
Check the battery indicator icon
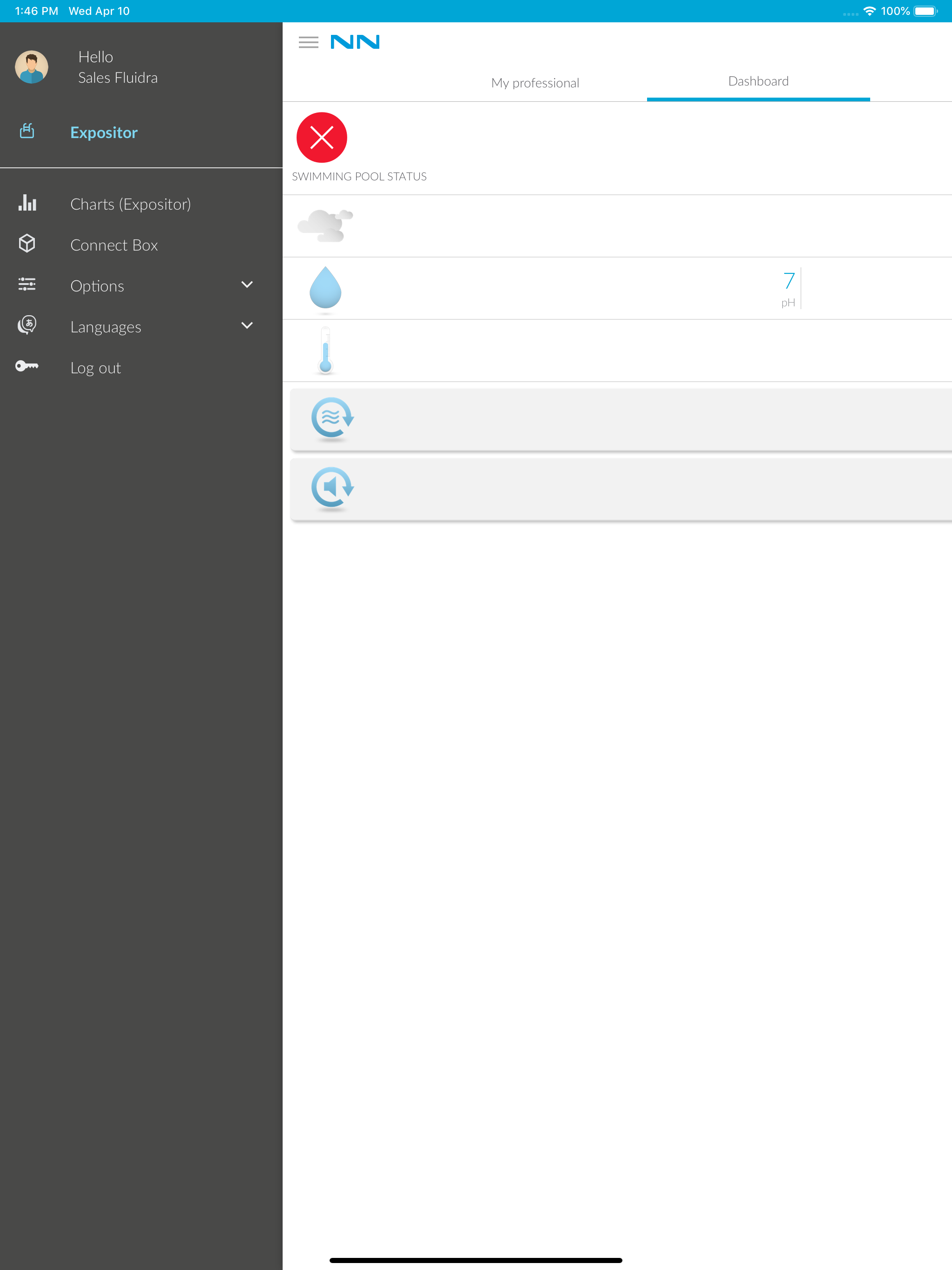click(926, 11)
